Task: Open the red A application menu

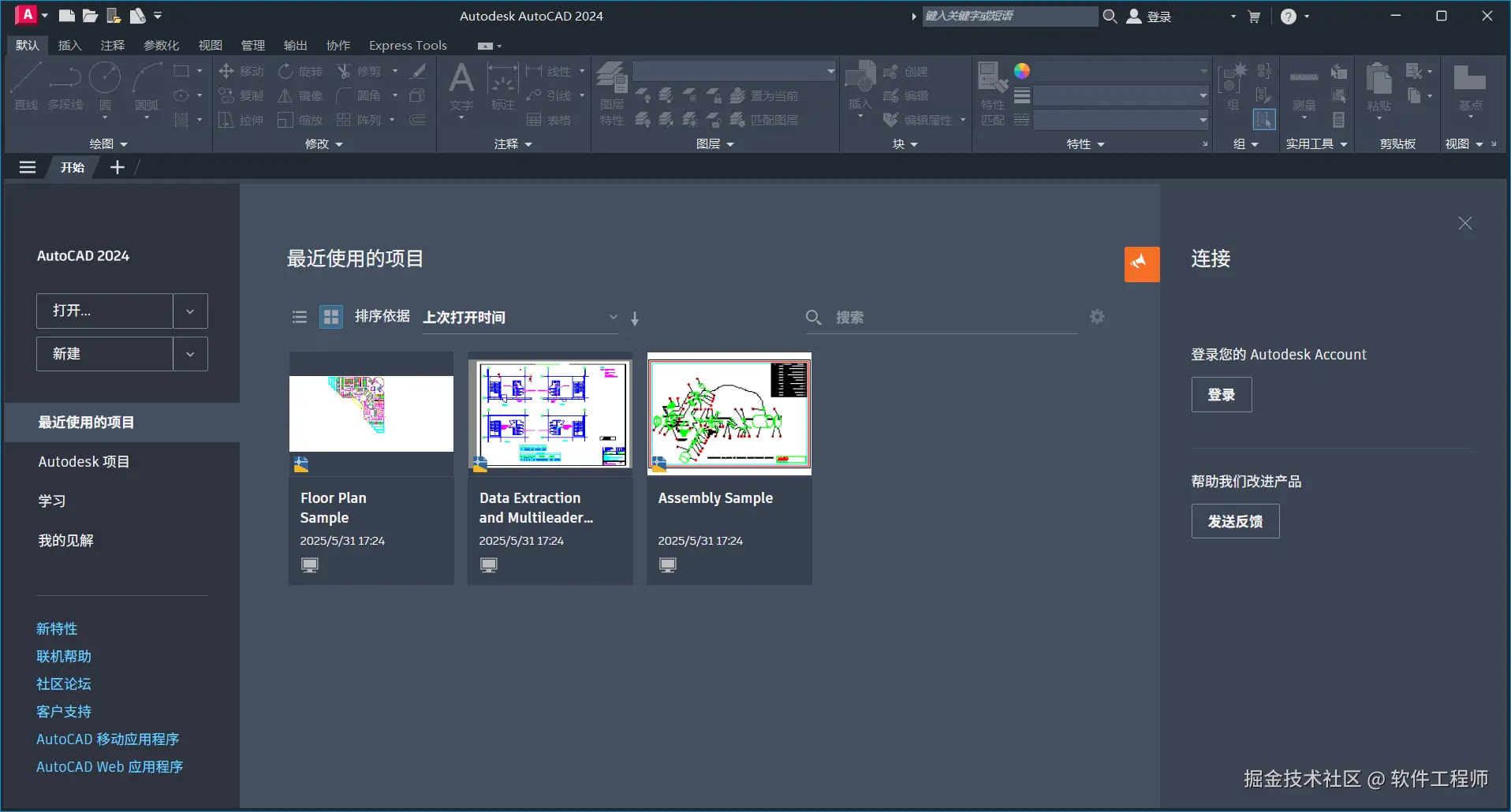Action: 27,15
